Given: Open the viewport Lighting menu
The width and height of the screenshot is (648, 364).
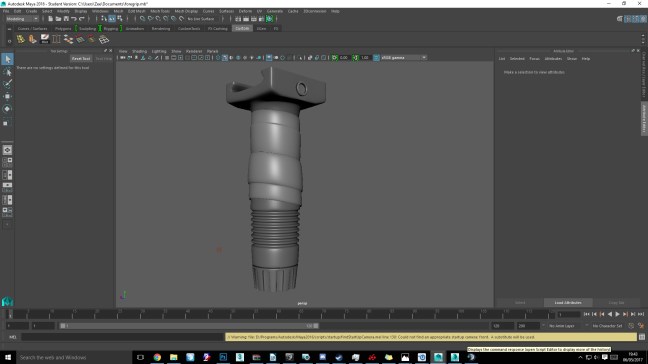Looking at the screenshot, I should tap(159, 51).
